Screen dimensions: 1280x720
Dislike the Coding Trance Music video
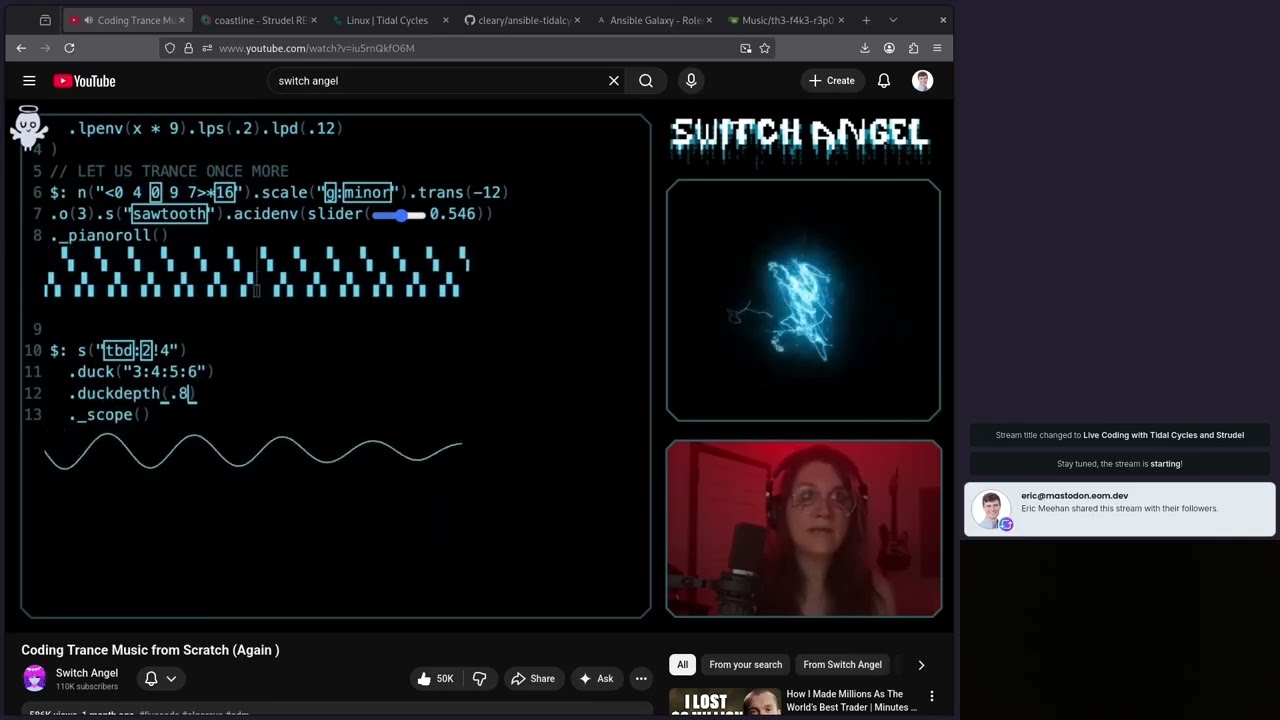click(479, 679)
